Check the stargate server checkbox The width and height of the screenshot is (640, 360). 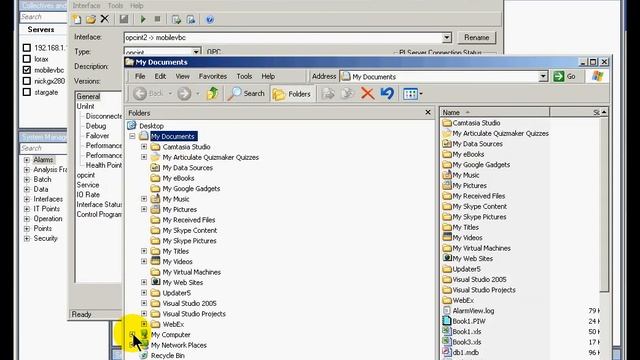point(27,92)
